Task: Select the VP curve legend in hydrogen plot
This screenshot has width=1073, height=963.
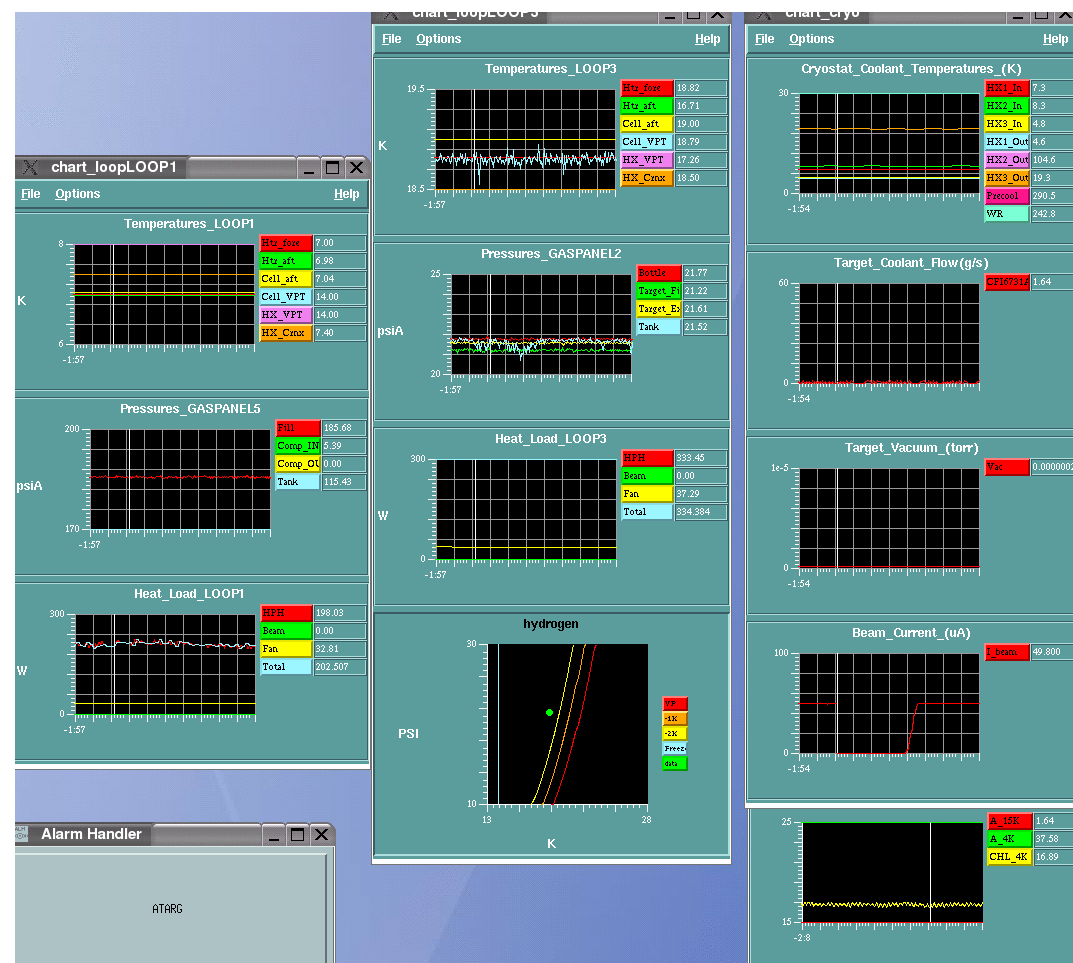Action: click(x=675, y=704)
